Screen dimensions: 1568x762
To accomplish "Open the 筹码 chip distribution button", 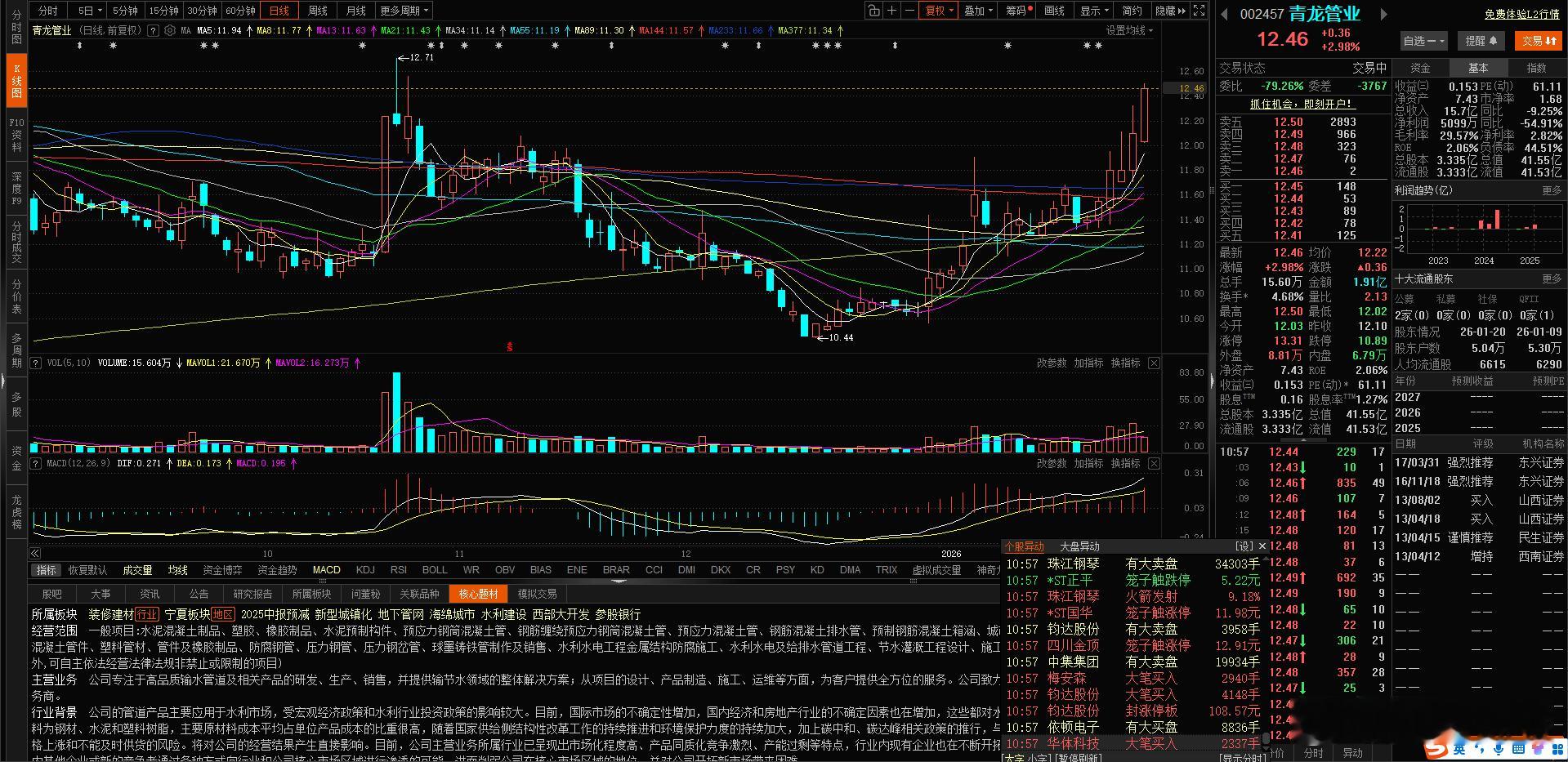I will coord(1018,11).
